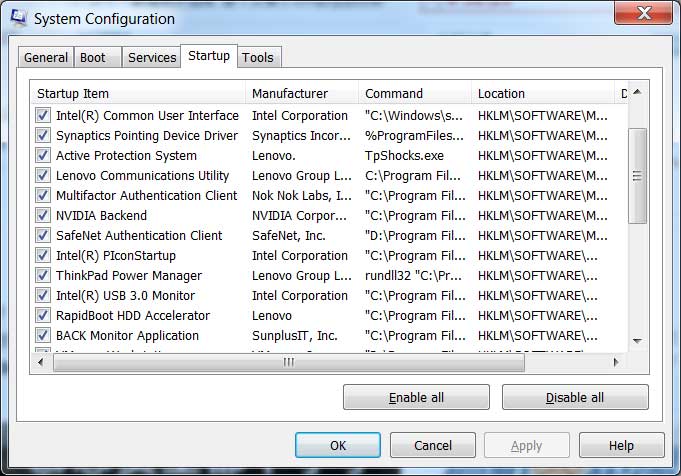
Task: Click the Cancel button
Action: (x=433, y=445)
